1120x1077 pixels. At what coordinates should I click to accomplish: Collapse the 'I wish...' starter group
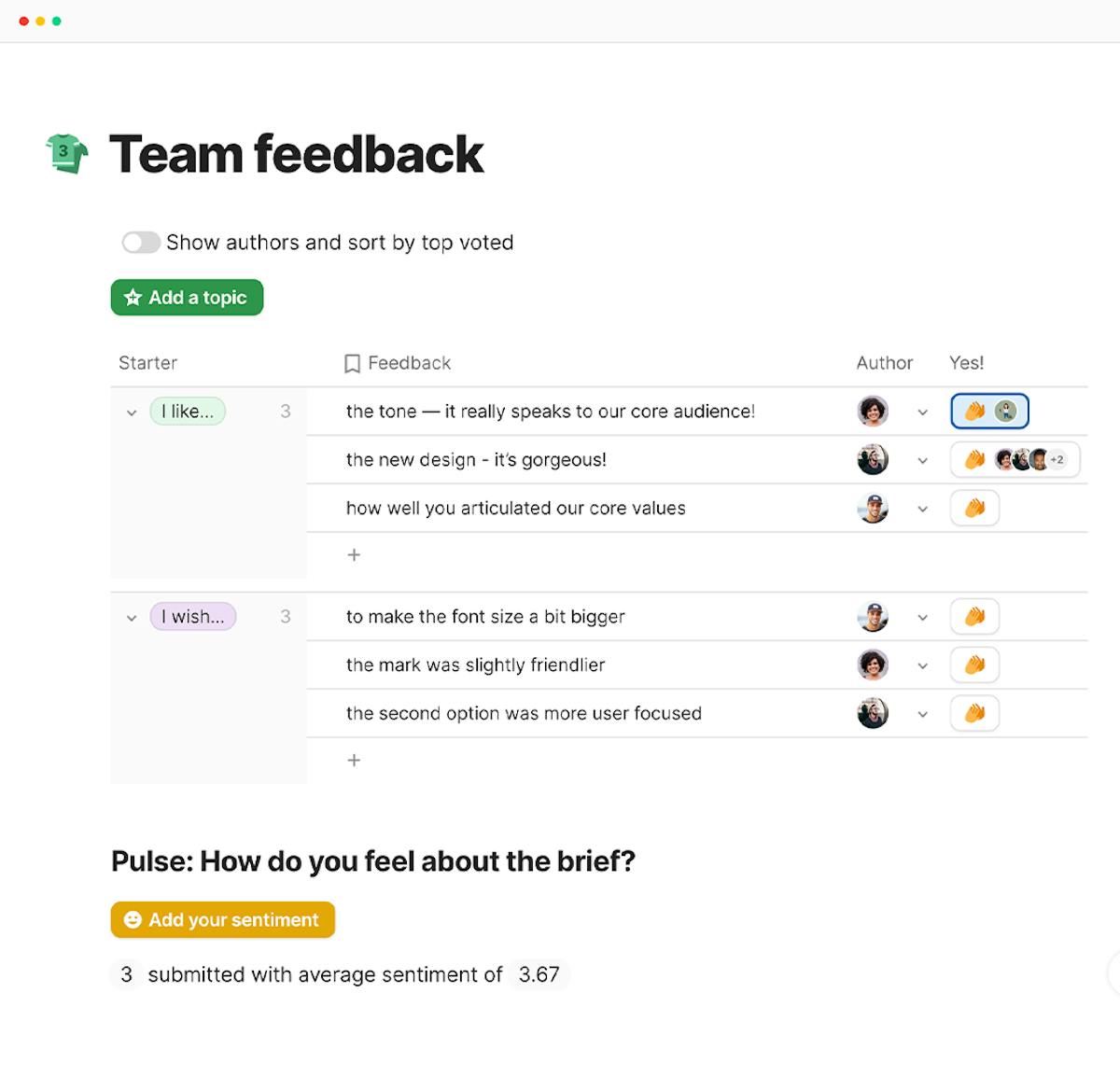click(132, 617)
